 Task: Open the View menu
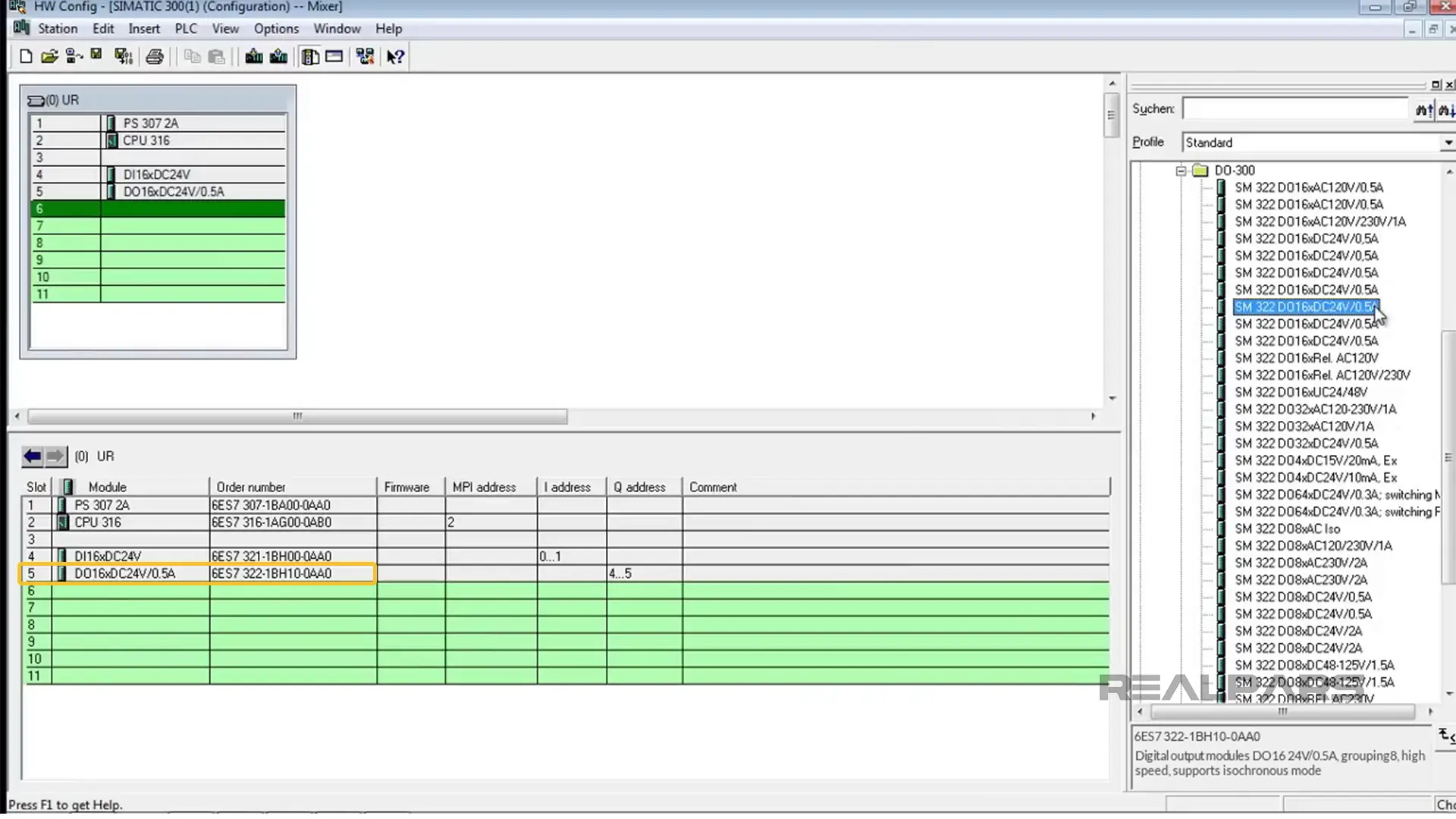click(225, 29)
